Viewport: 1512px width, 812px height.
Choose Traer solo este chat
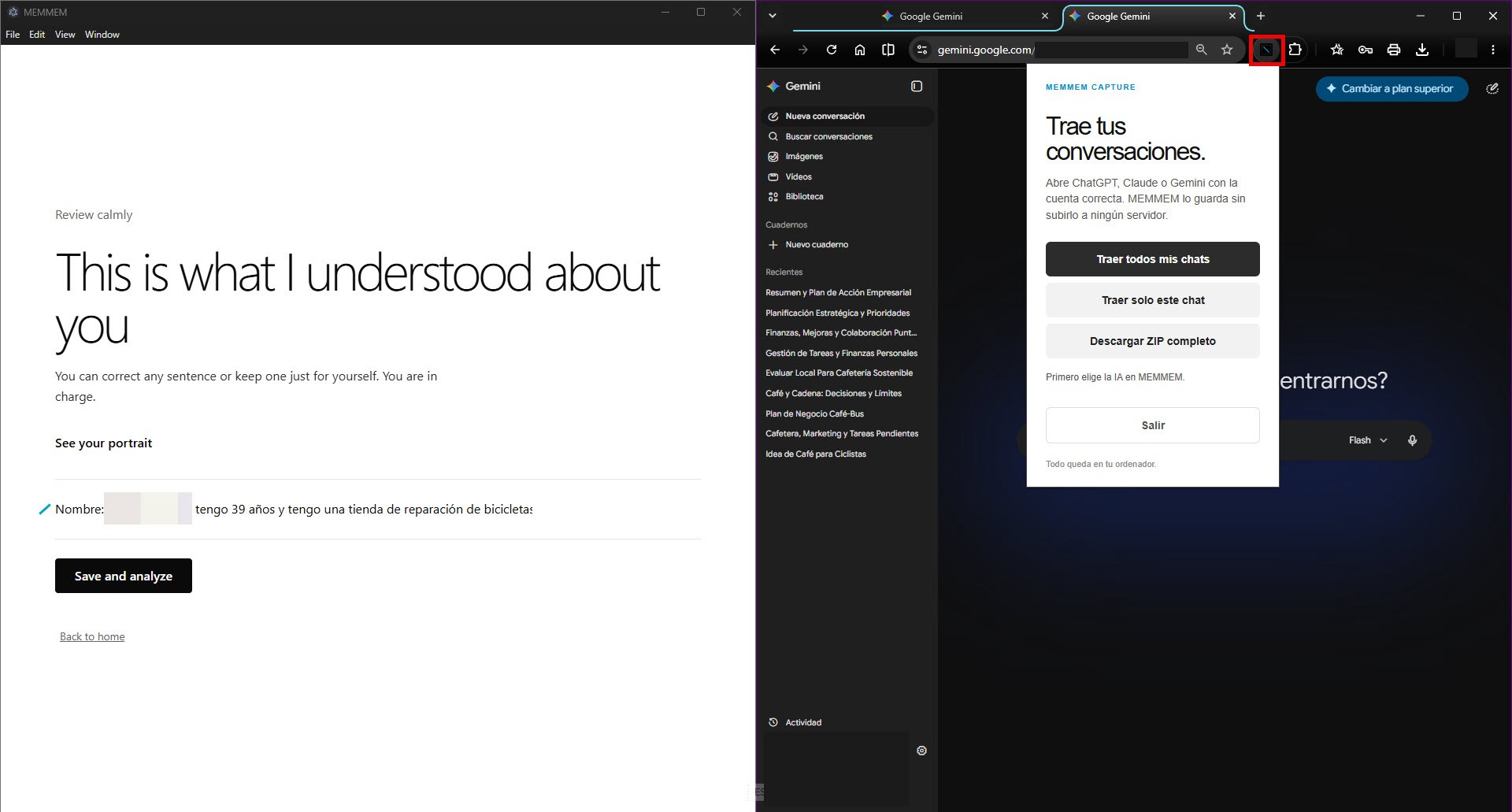1153,300
